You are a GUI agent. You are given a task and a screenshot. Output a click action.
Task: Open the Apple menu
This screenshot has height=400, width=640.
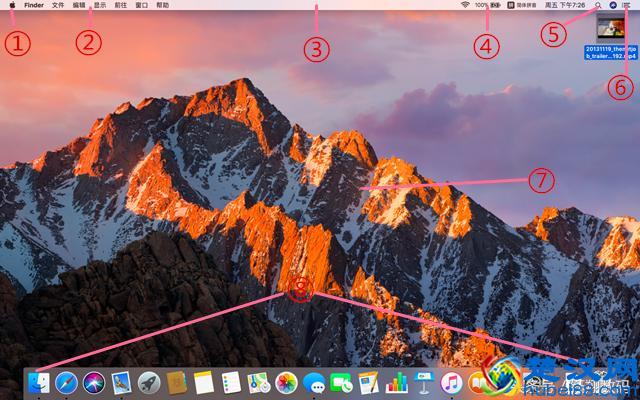coord(12,5)
